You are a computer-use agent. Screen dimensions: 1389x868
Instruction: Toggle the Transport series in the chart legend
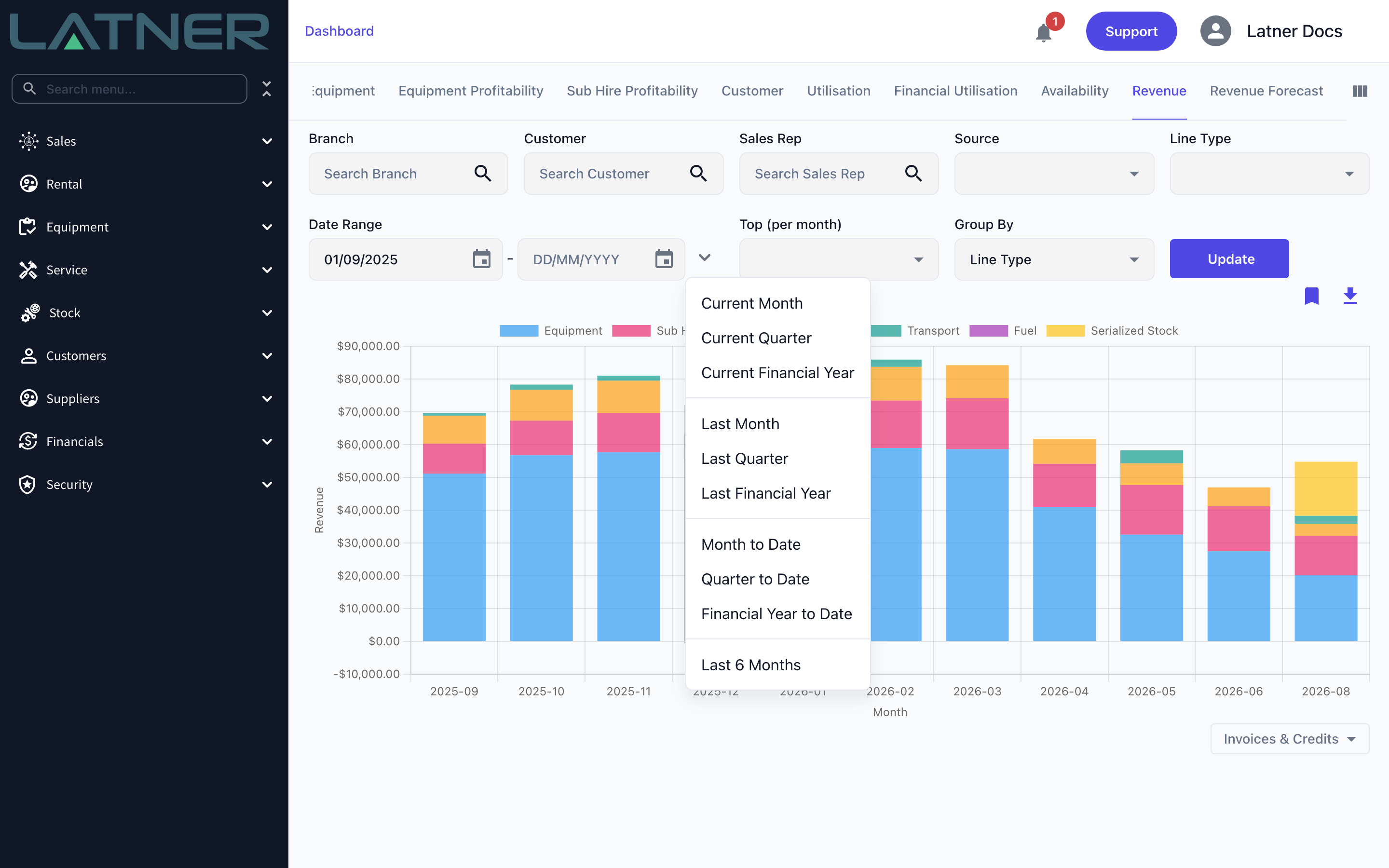(x=915, y=331)
